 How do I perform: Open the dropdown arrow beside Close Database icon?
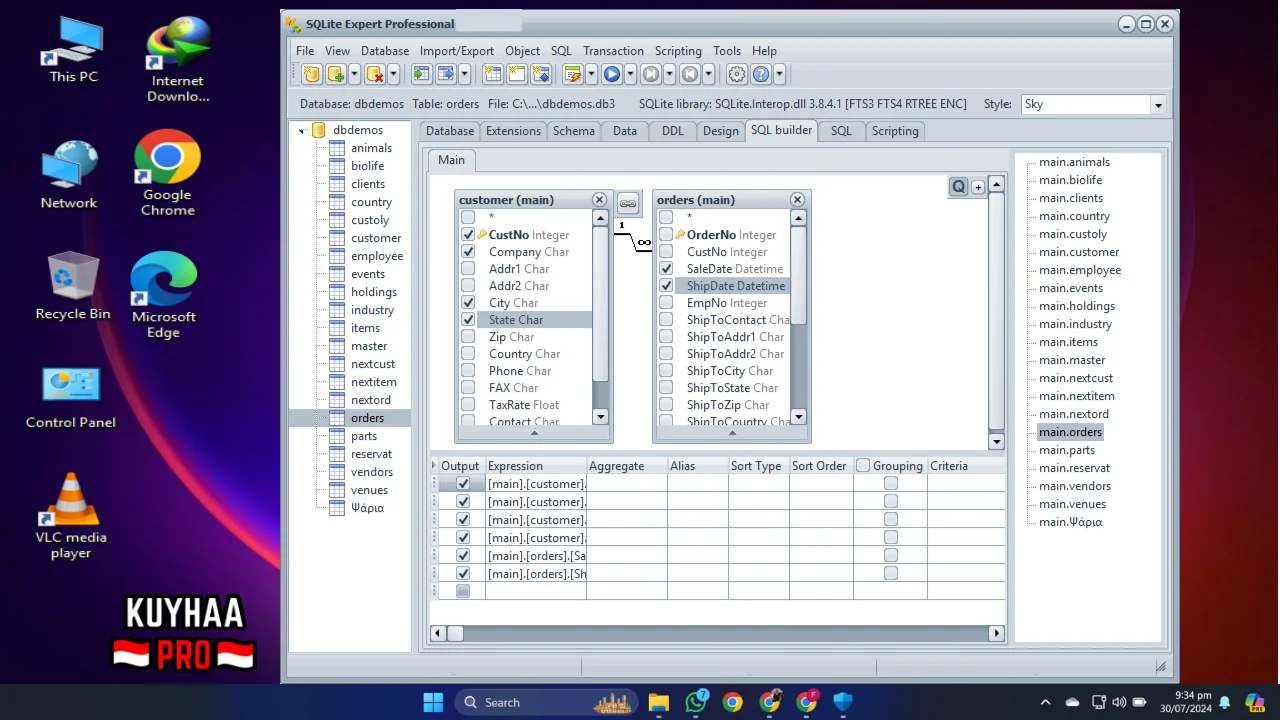pos(393,74)
